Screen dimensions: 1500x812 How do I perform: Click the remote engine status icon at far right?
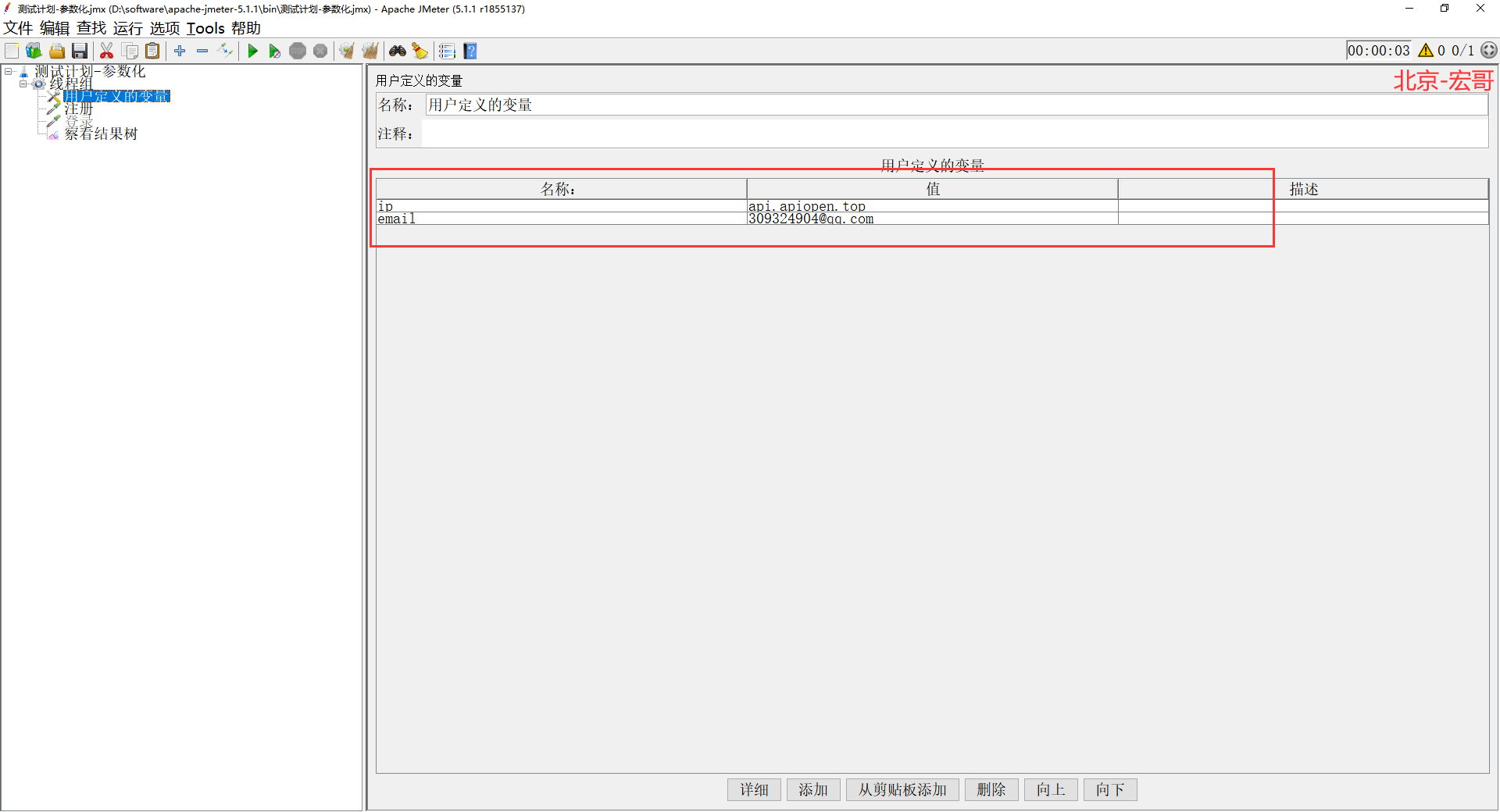click(x=1489, y=50)
